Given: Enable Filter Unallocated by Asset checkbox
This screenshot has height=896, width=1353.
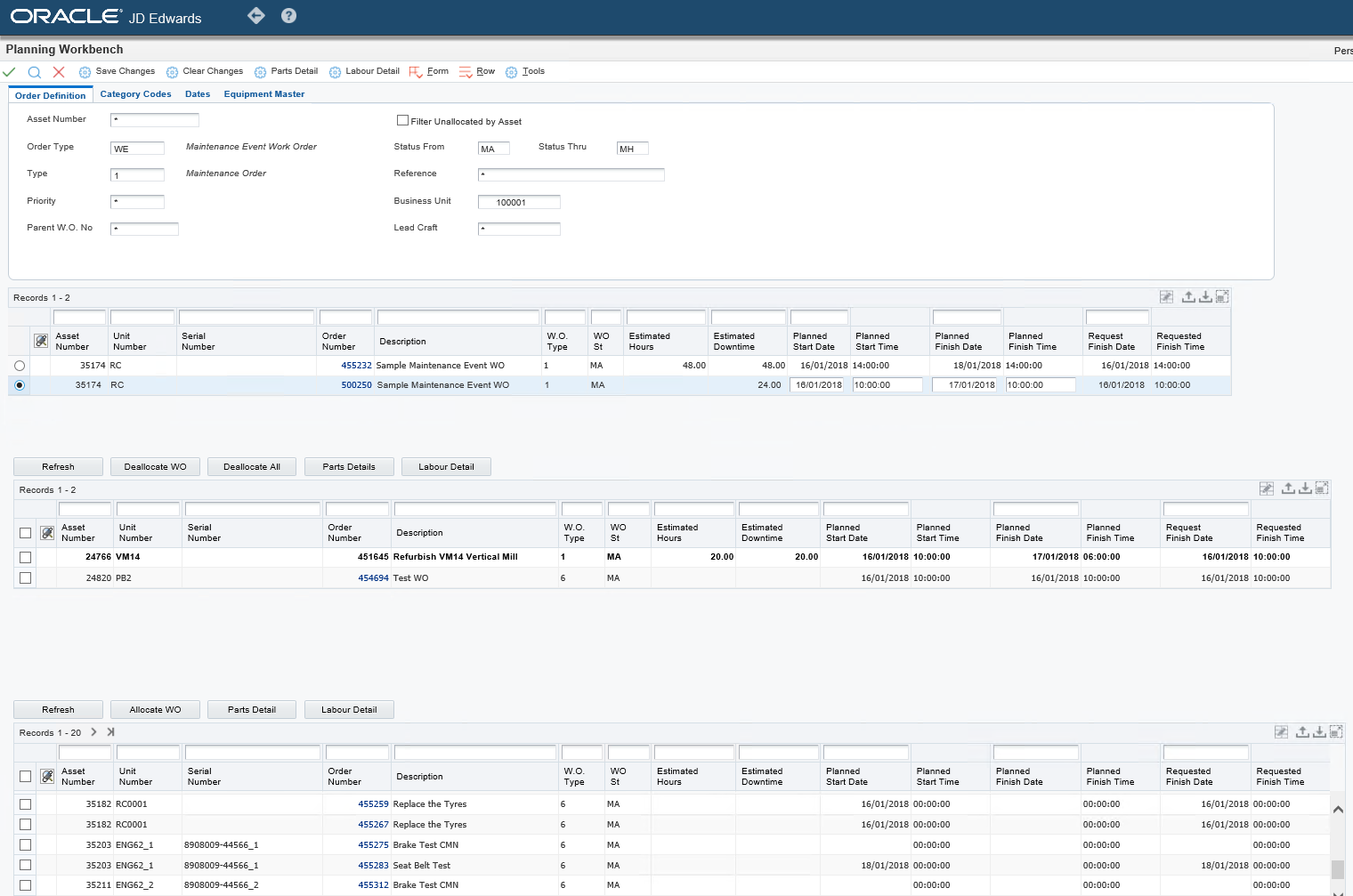Looking at the screenshot, I should click(x=402, y=121).
